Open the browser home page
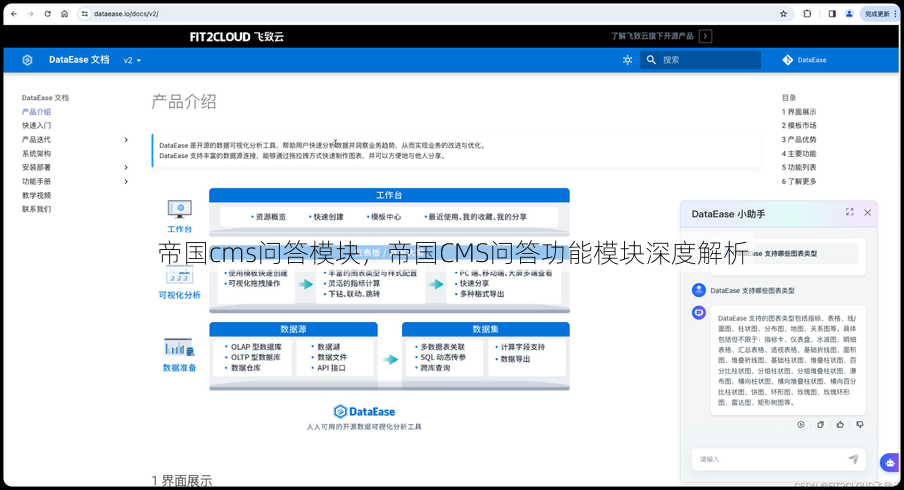Viewport: 904px width, 490px height. coord(65,14)
